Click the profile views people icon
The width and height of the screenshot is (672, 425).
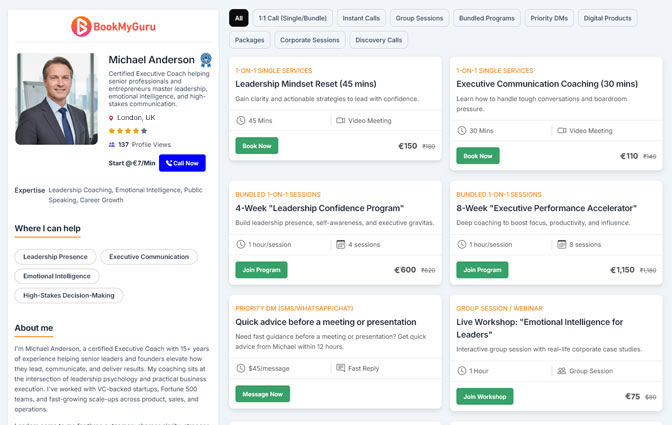(112, 144)
